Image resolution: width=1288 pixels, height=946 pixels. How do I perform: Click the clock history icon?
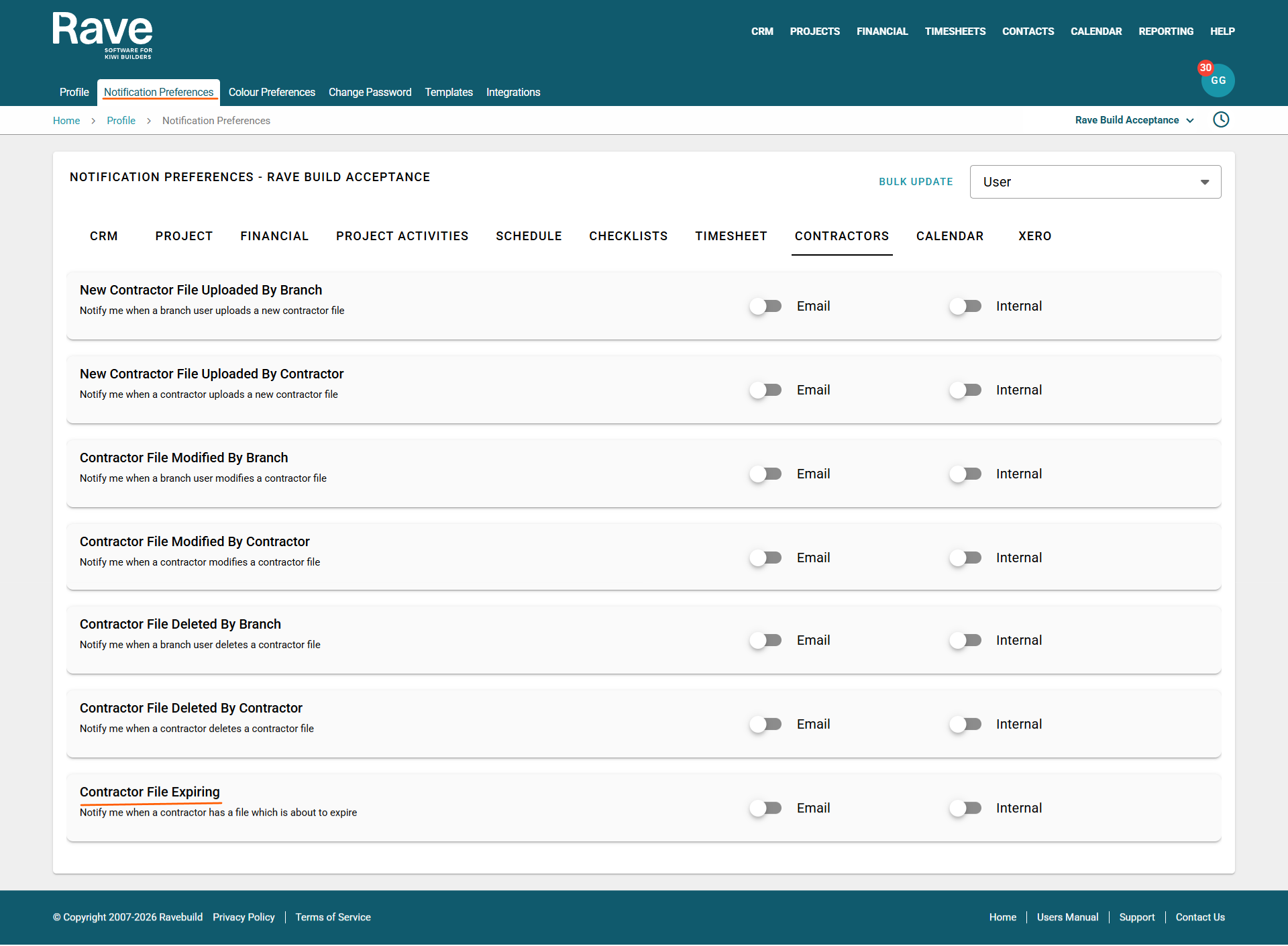point(1221,119)
